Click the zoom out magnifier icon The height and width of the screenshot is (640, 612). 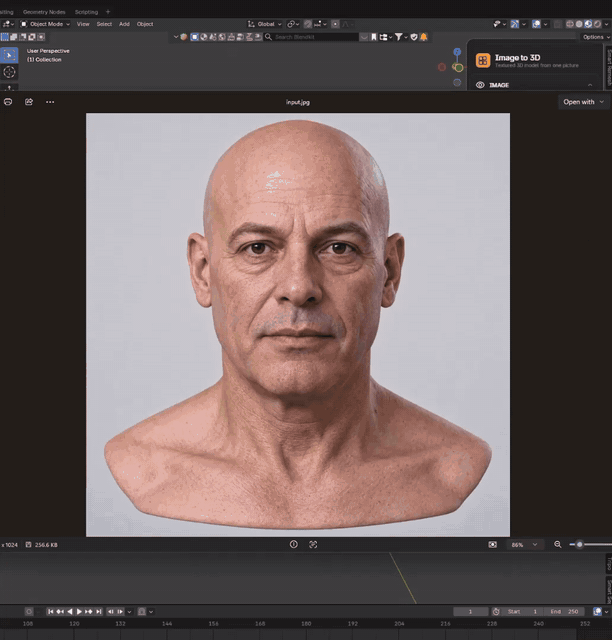click(558, 544)
